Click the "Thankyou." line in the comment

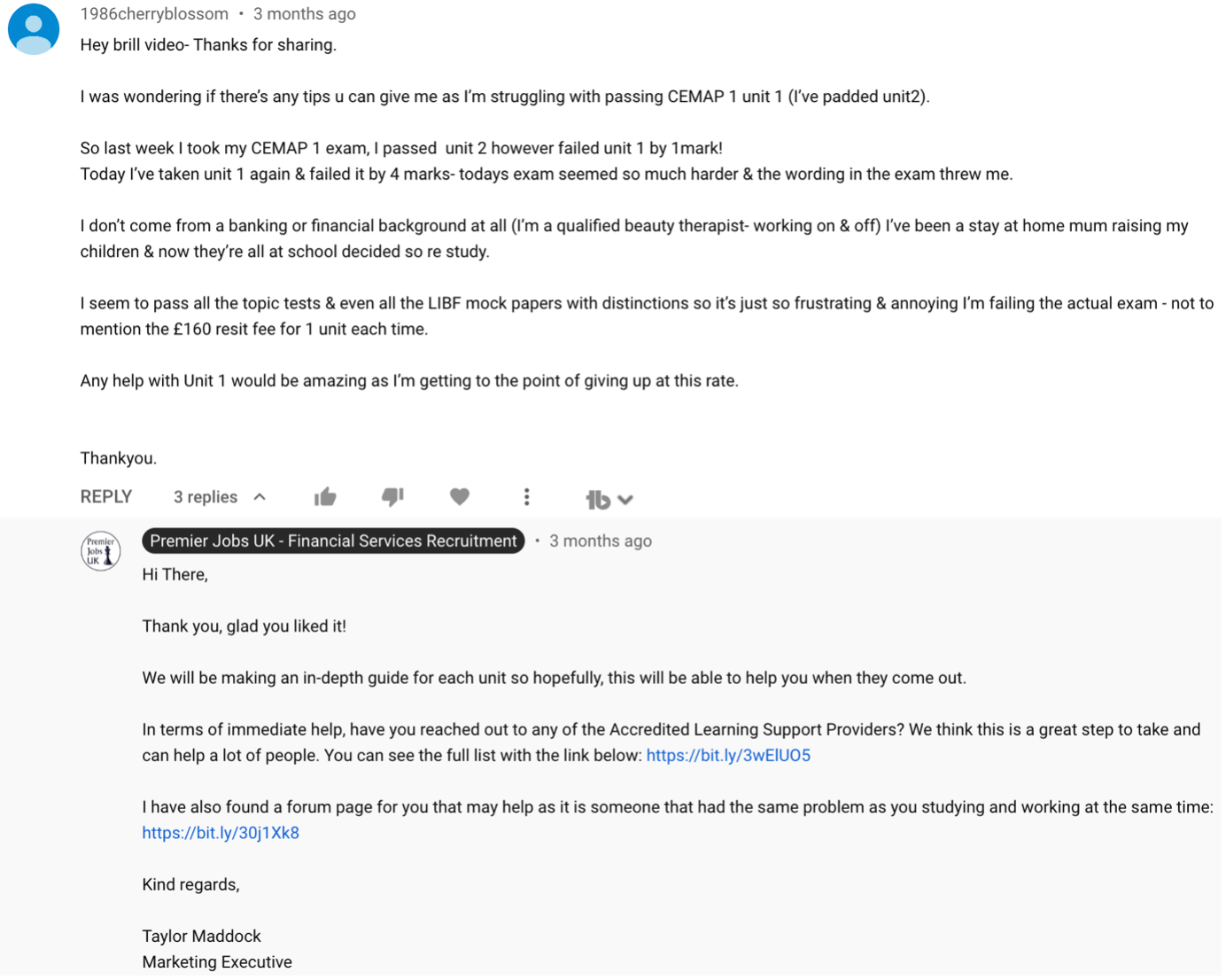point(118,458)
